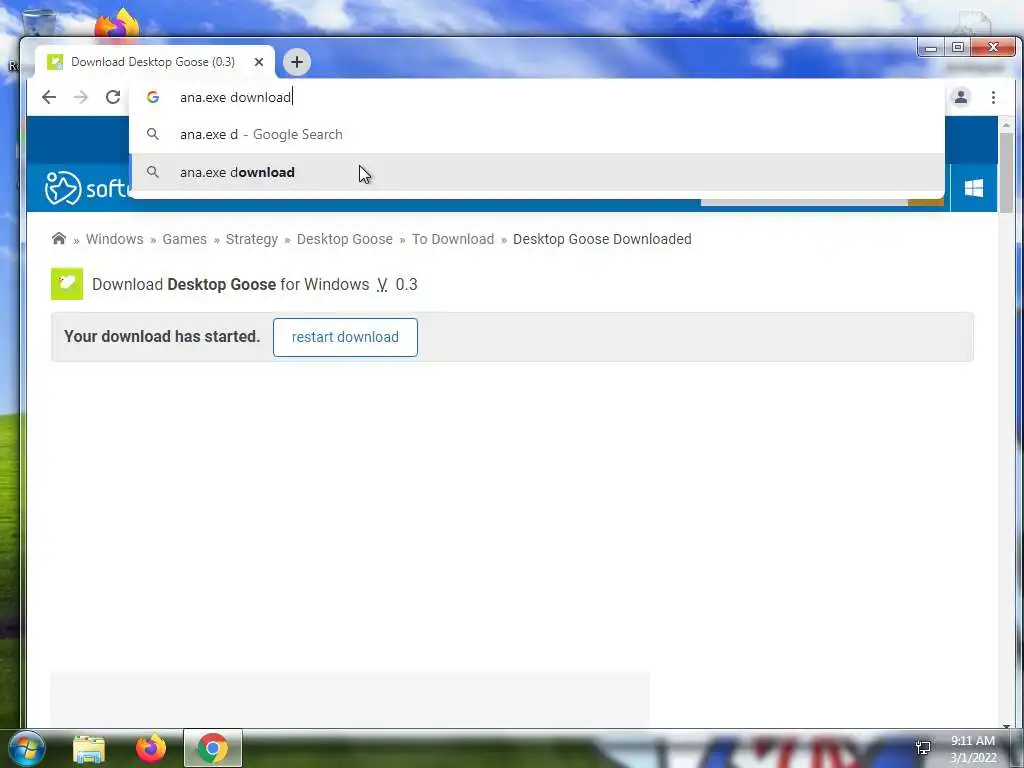Image resolution: width=1024 pixels, height=768 pixels.
Task: Close the Download Desktop Goose tab
Action: pos(259,62)
